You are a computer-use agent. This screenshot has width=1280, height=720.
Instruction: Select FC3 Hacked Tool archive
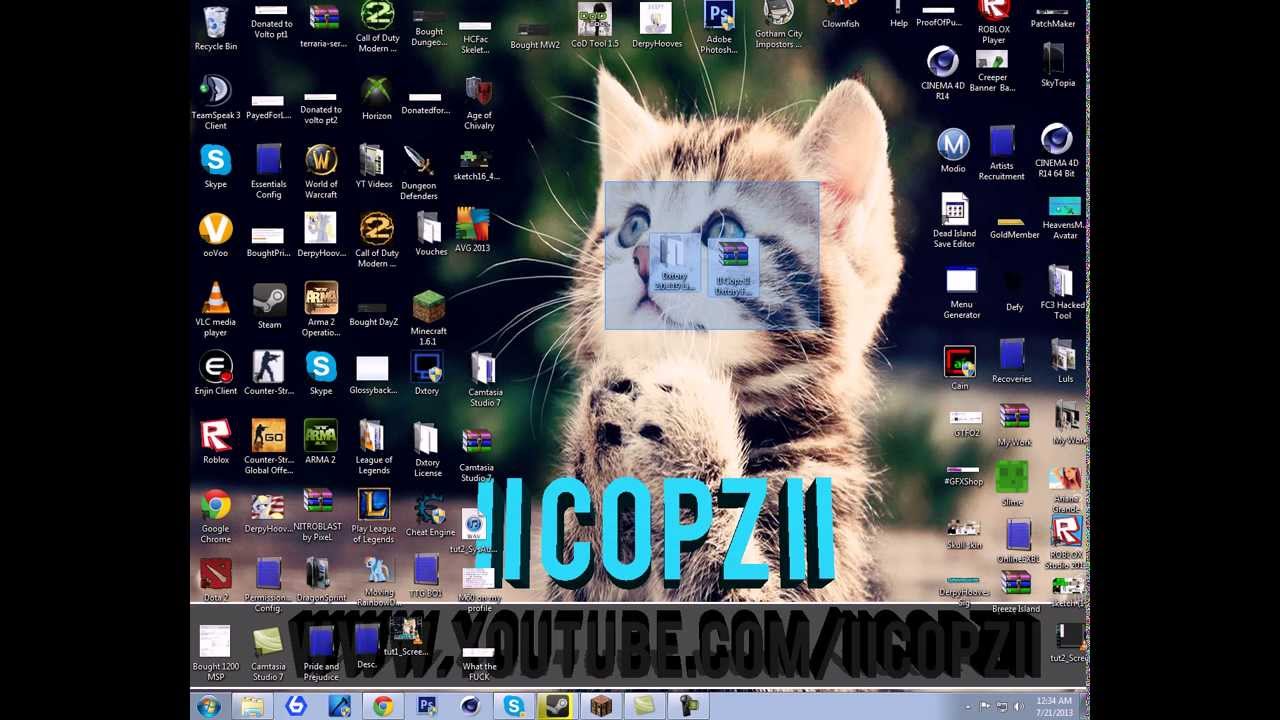(x=1062, y=294)
